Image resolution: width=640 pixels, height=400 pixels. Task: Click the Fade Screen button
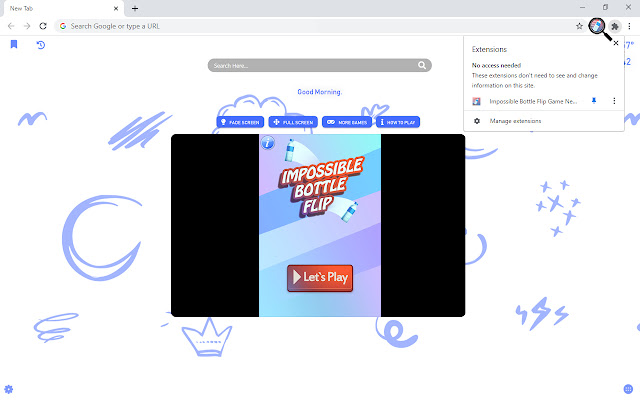[240, 122]
